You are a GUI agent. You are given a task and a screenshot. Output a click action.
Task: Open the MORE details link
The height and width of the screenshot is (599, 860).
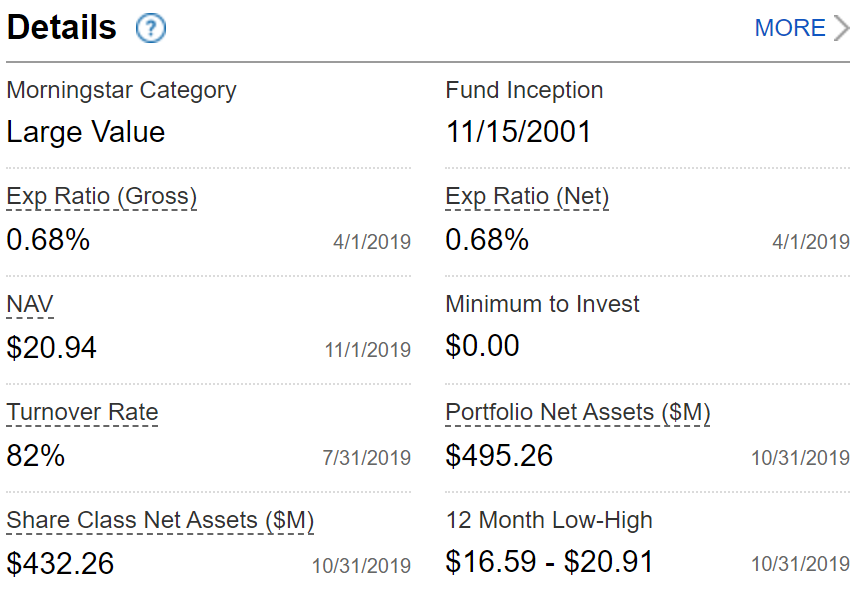(789, 28)
